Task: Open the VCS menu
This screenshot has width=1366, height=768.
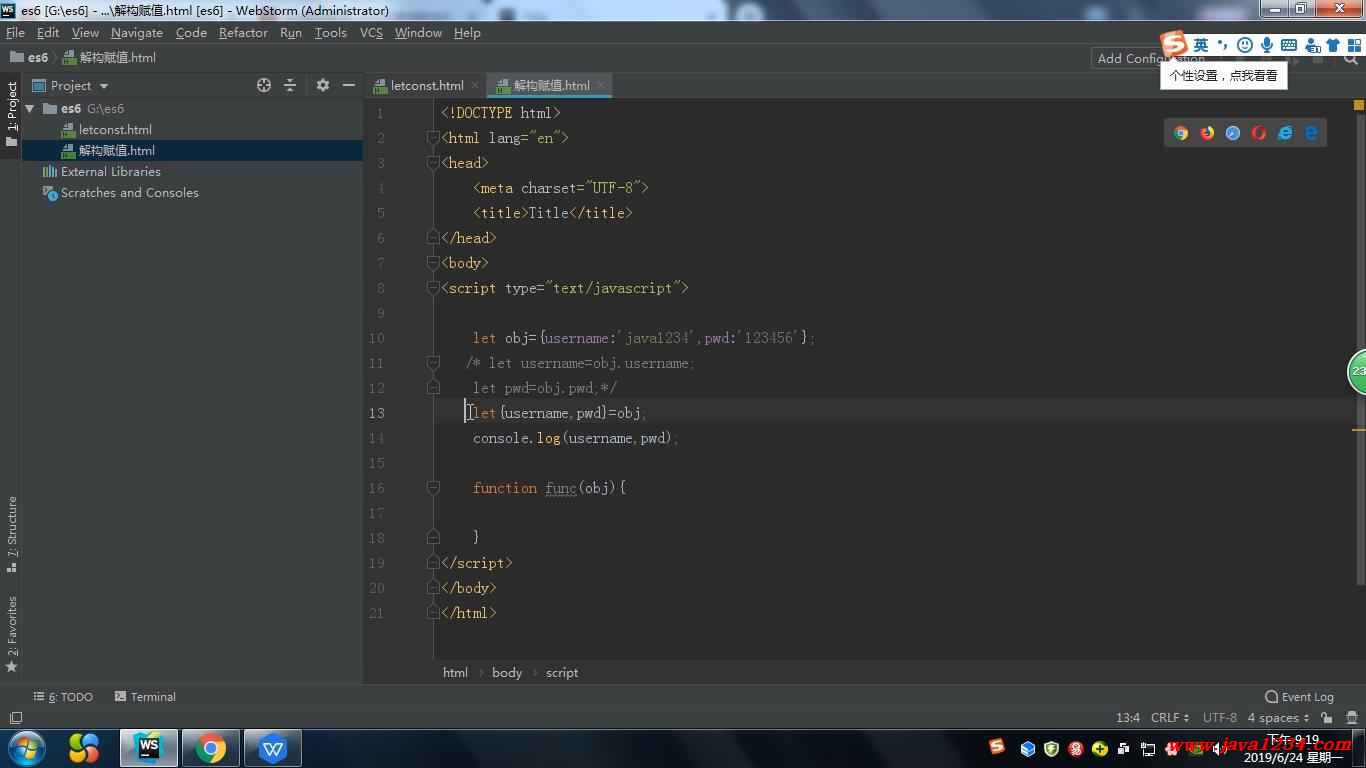Action: pos(371,32)
